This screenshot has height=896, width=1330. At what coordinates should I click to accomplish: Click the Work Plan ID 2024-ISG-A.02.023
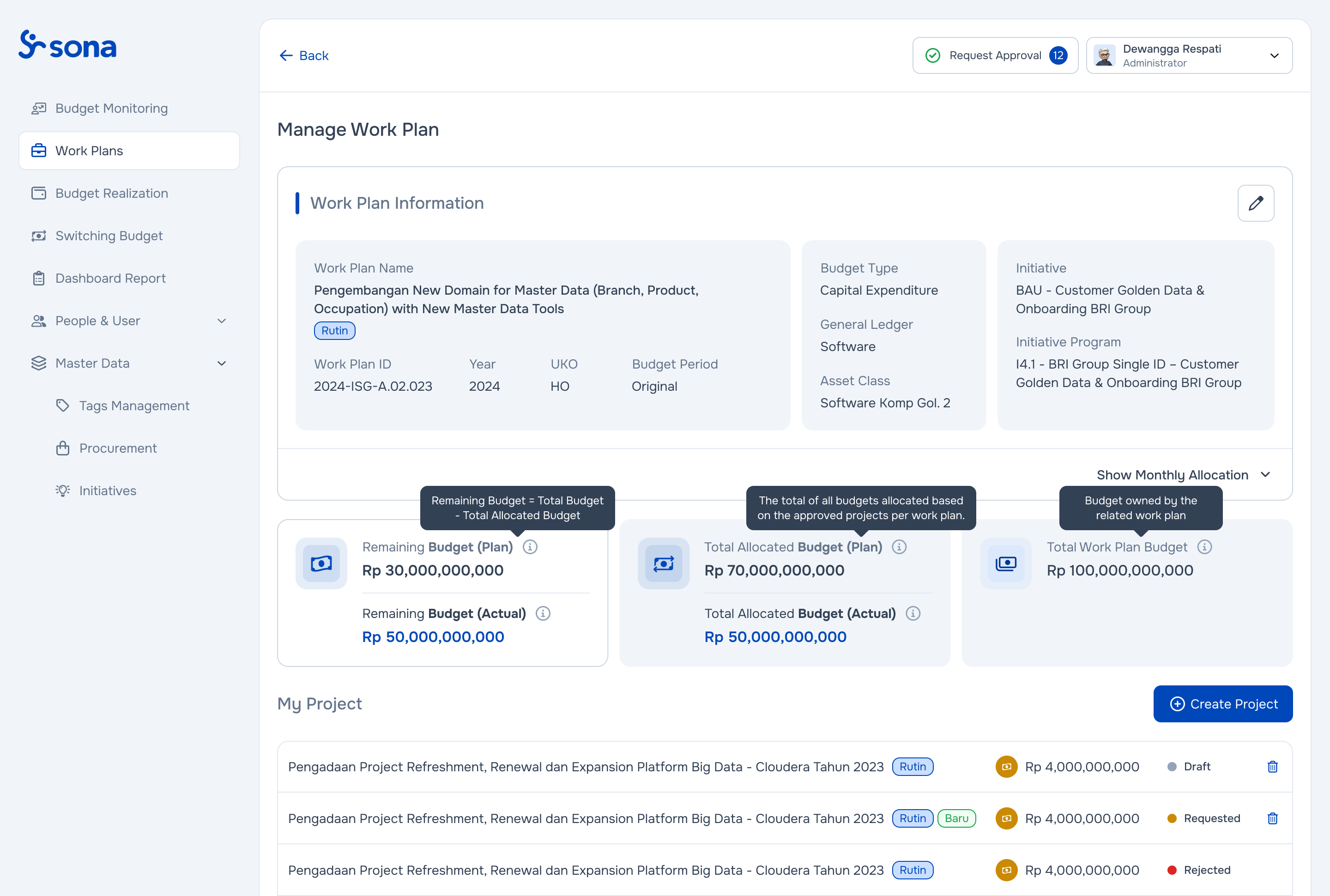pyautogui.click(x=373, y=386)
